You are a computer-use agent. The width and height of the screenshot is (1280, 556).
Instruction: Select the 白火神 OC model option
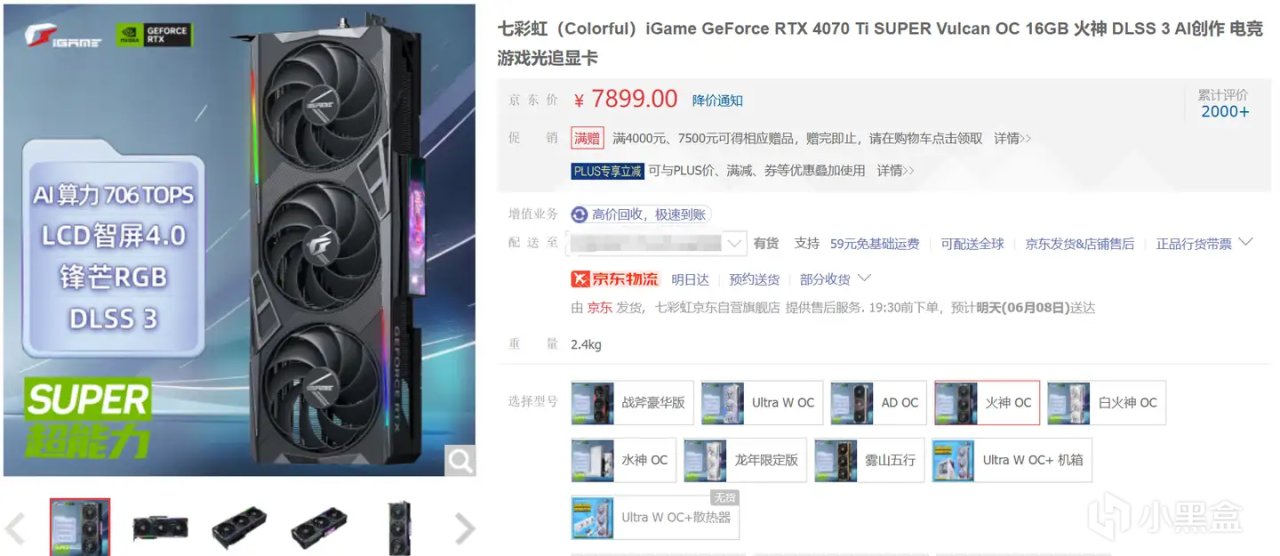click(x=1106, y=403)
